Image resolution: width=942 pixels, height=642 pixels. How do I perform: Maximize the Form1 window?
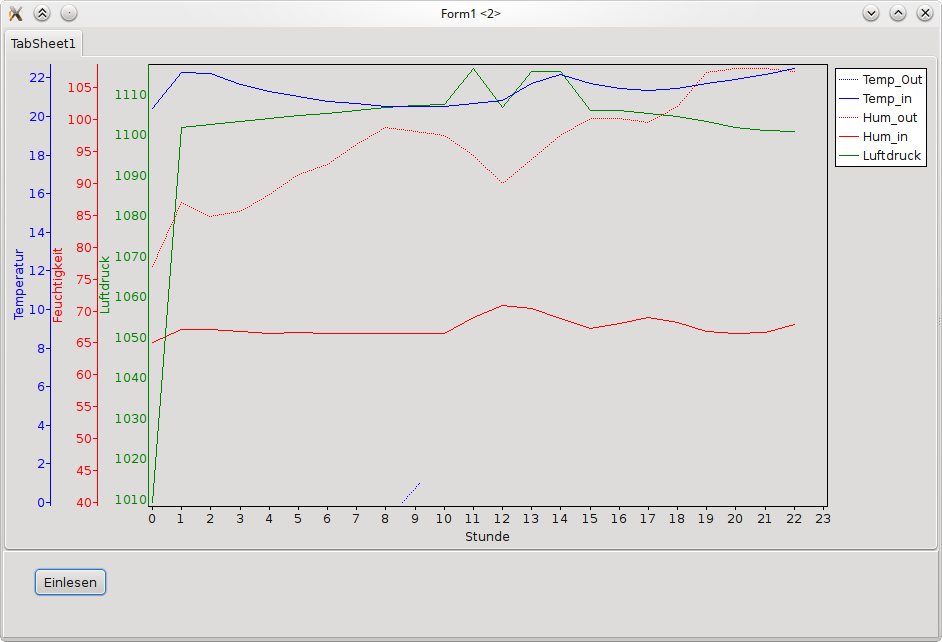coord(898,13)
